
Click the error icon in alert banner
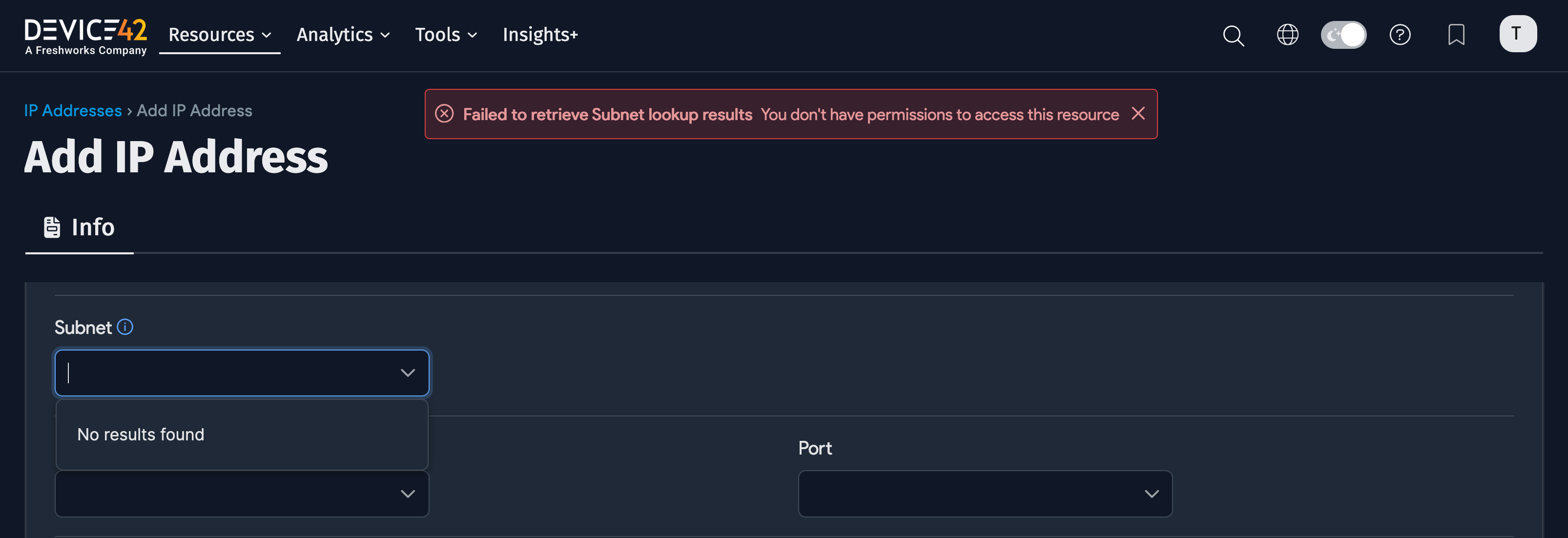coord(444,114)
